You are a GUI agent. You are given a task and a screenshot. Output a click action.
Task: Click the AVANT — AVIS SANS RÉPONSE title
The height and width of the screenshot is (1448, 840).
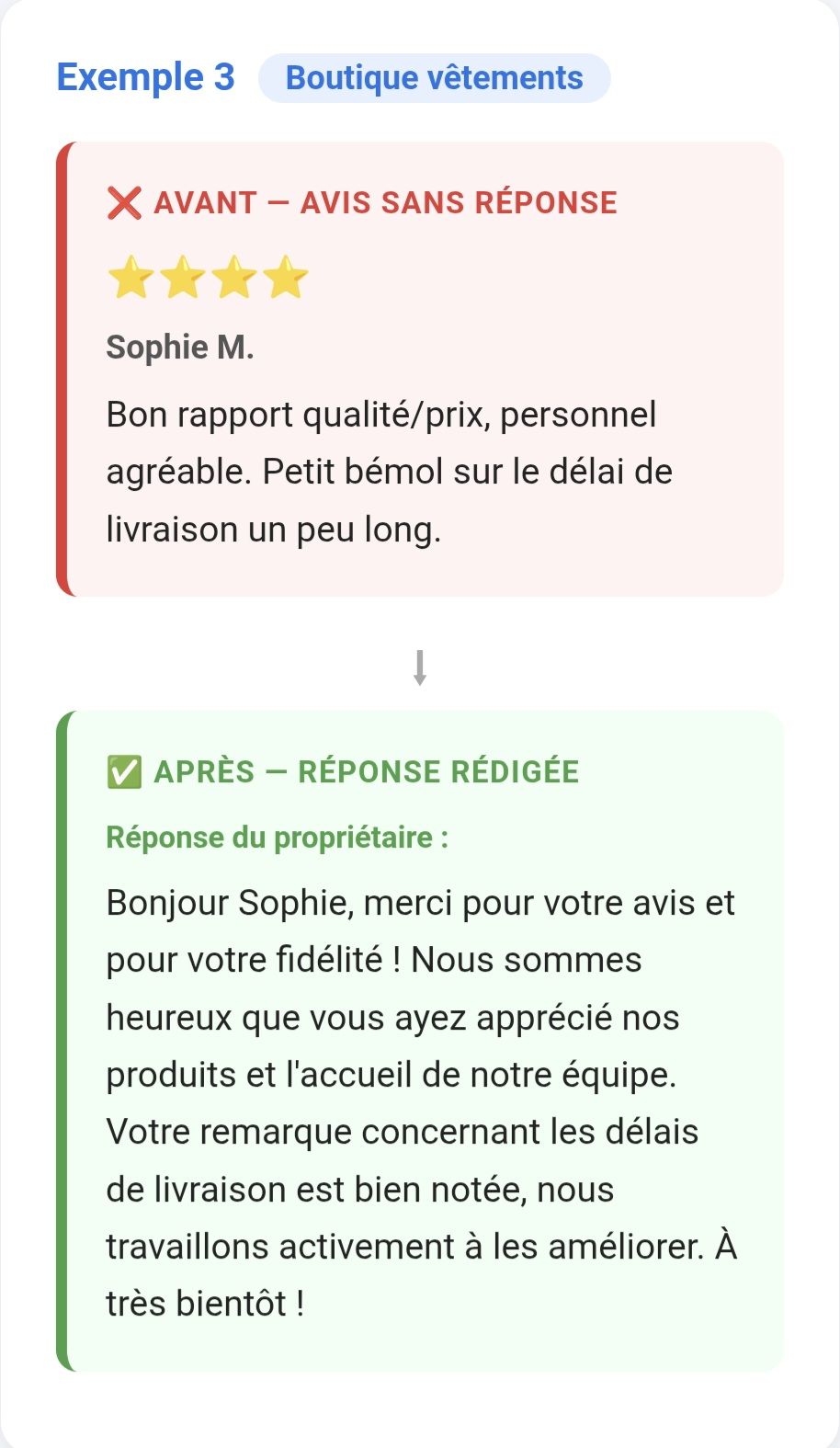pyautogui.click(x=385, y=203)
